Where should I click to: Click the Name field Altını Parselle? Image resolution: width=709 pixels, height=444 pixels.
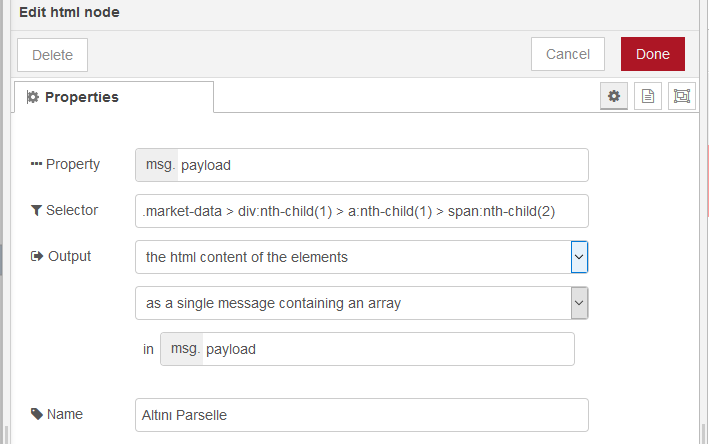(x=362, y=415)
